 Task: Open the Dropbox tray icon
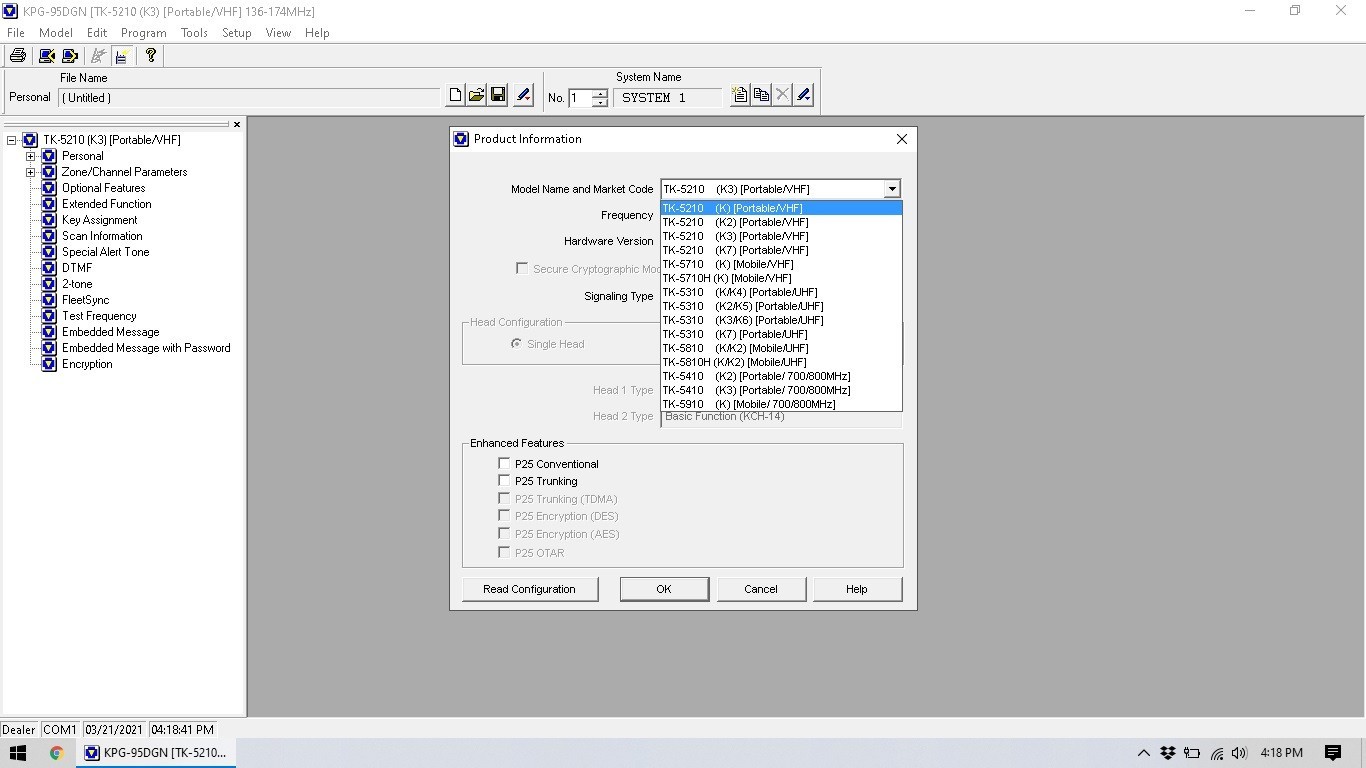tap(1167, 753)
